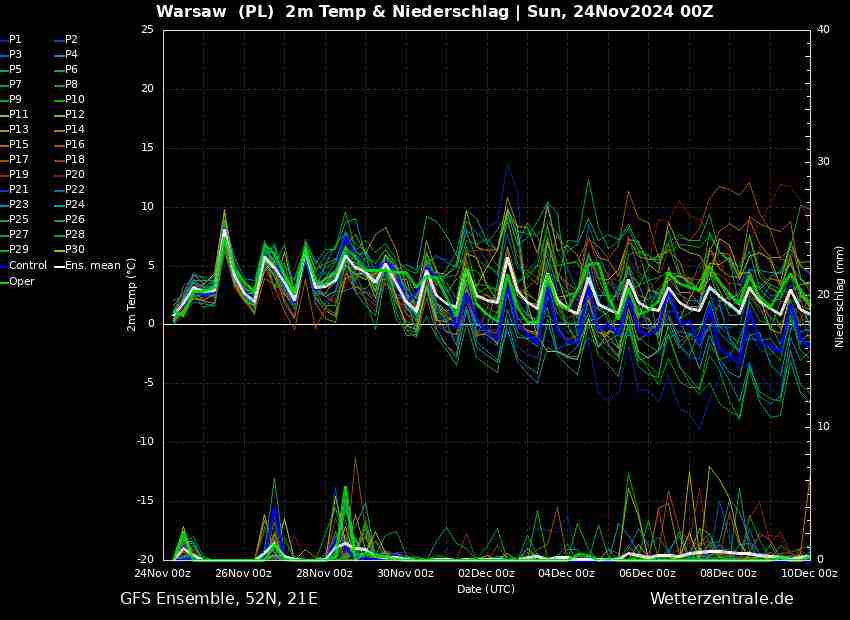Image resolution: width=850 pixels, height=620 pixels.
Task: Pick the P5 entry in the legend
Action: pyautogui.click(x=11, y=69)
